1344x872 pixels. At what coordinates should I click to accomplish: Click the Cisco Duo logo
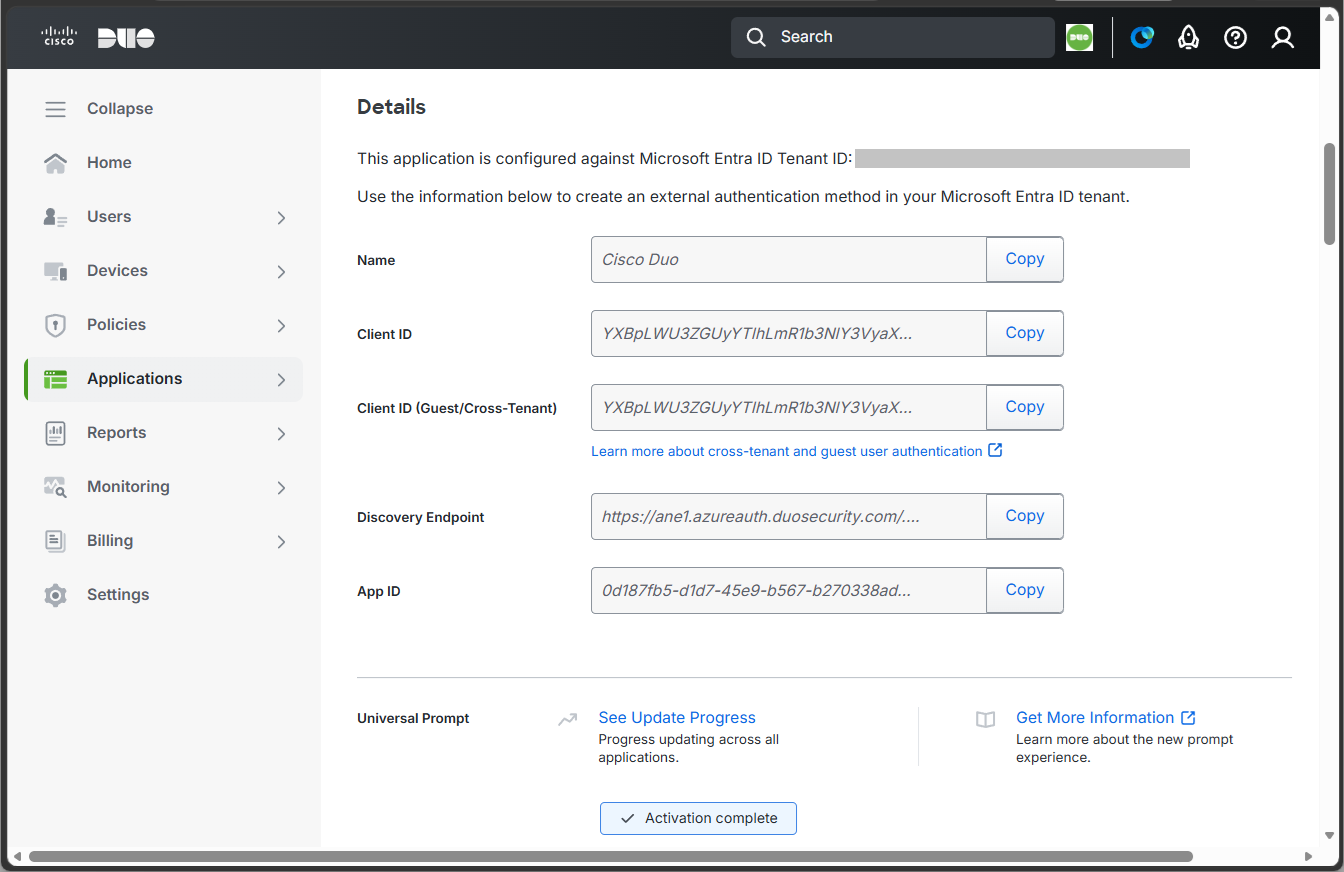click(x=97, y=38)
